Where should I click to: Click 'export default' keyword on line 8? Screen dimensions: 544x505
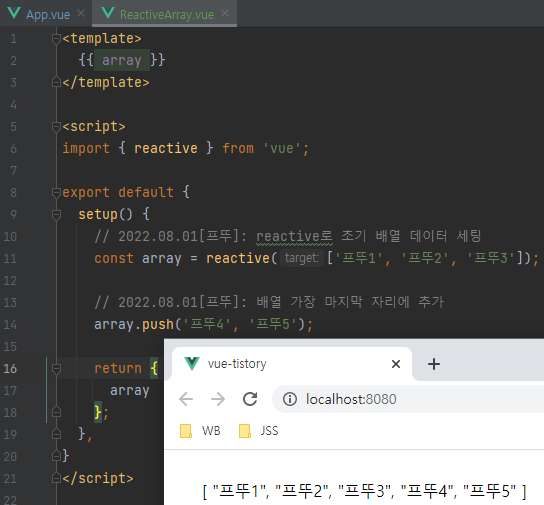point(118,192)
